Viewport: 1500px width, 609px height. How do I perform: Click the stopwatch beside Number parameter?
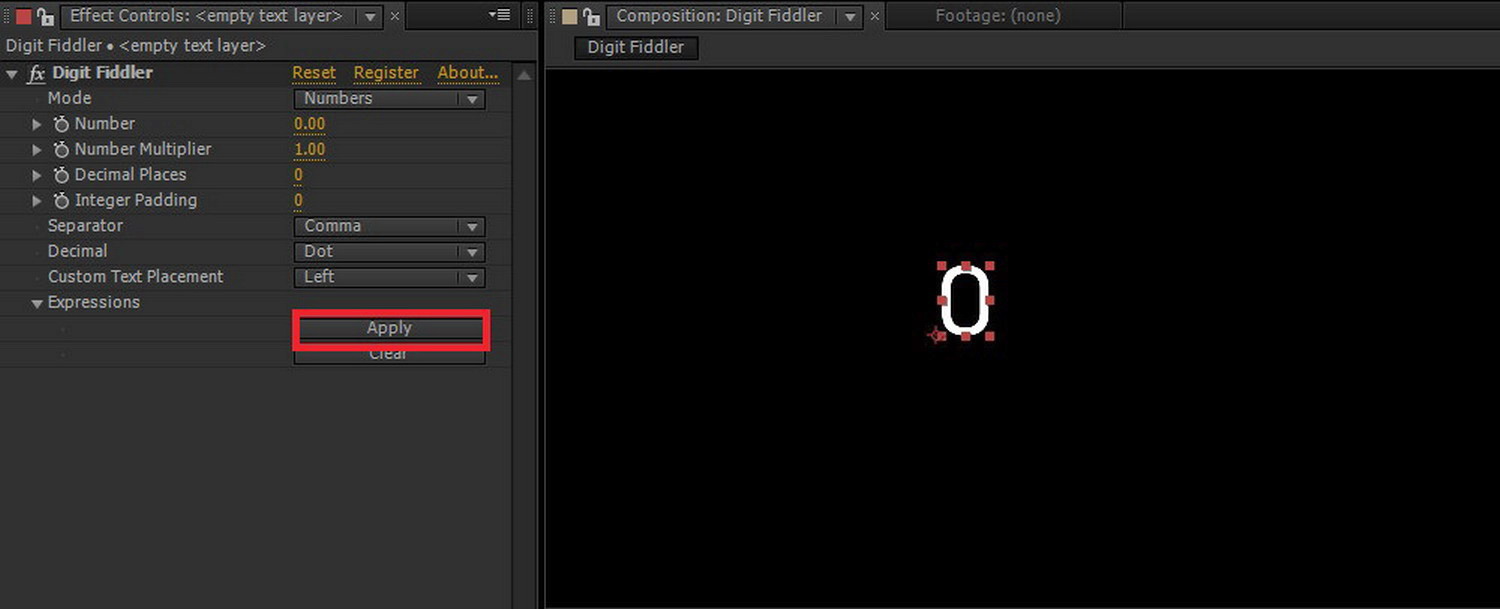[60, 123]
